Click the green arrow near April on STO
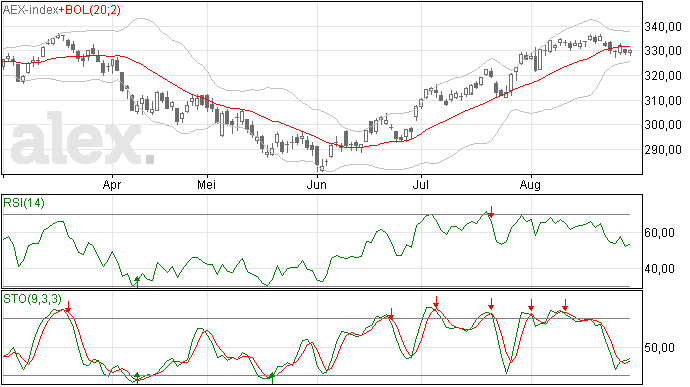This screenshot has height=387, width=690. 137,378
